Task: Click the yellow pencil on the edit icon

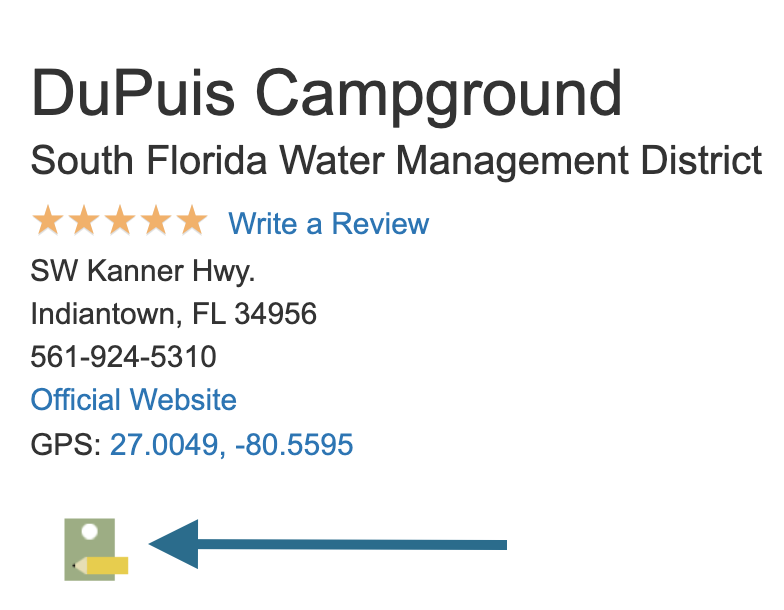Action: click(x=100, y=566)
